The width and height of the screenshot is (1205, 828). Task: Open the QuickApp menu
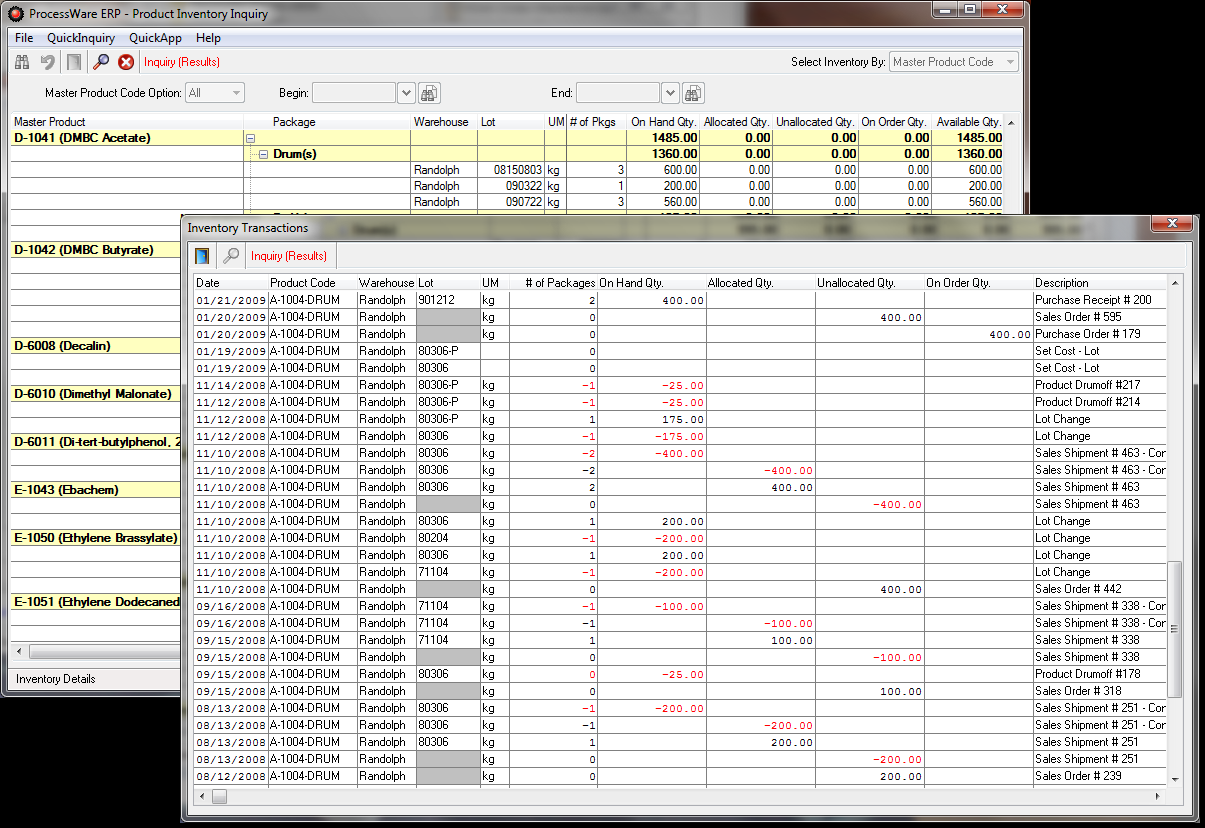[155, 38]
